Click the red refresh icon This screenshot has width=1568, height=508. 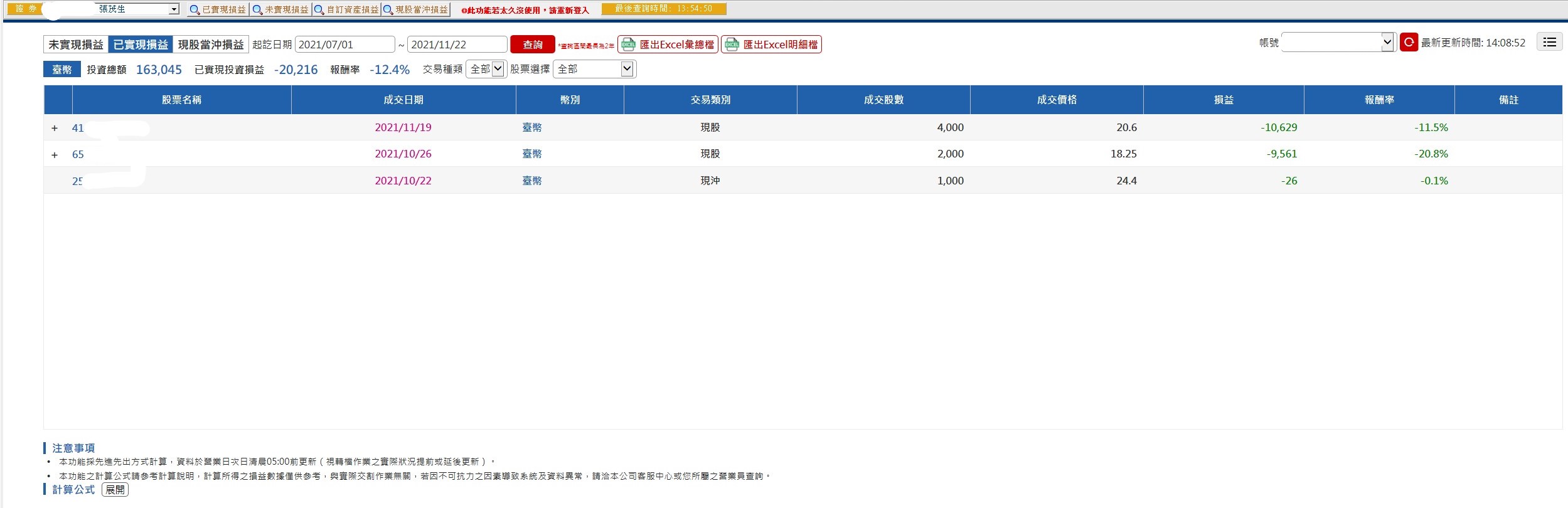click(1409, 42)
